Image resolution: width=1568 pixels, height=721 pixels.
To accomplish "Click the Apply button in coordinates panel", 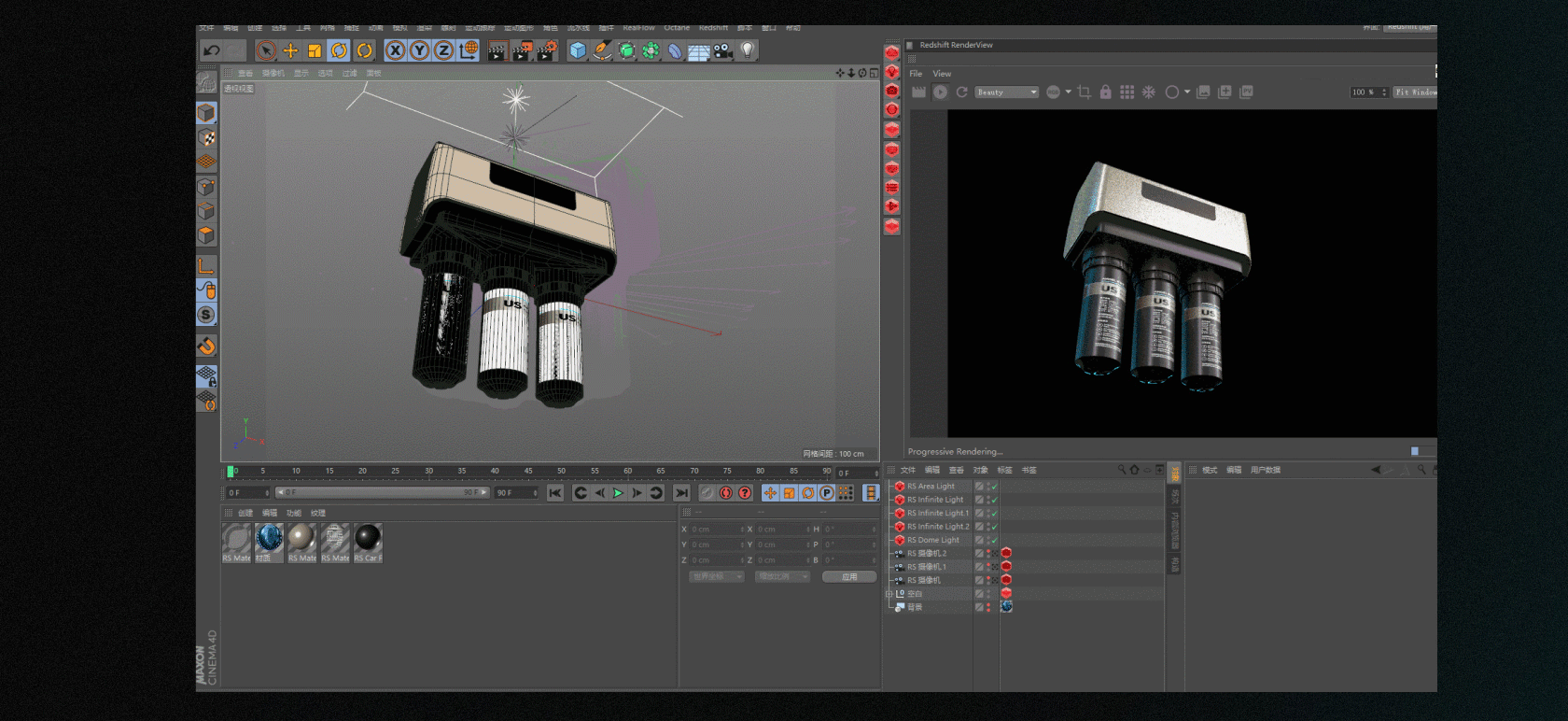I will tap(849, 577).
